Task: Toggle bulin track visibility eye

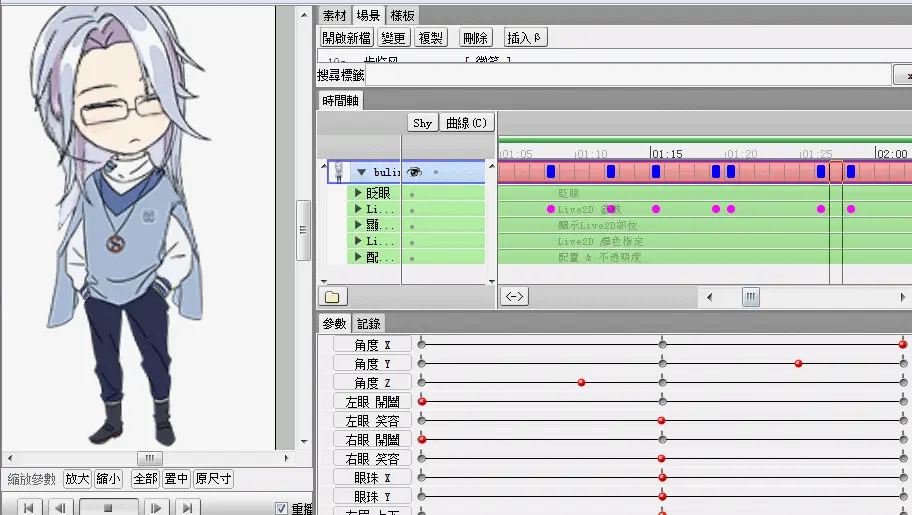Action: [414, 172]
